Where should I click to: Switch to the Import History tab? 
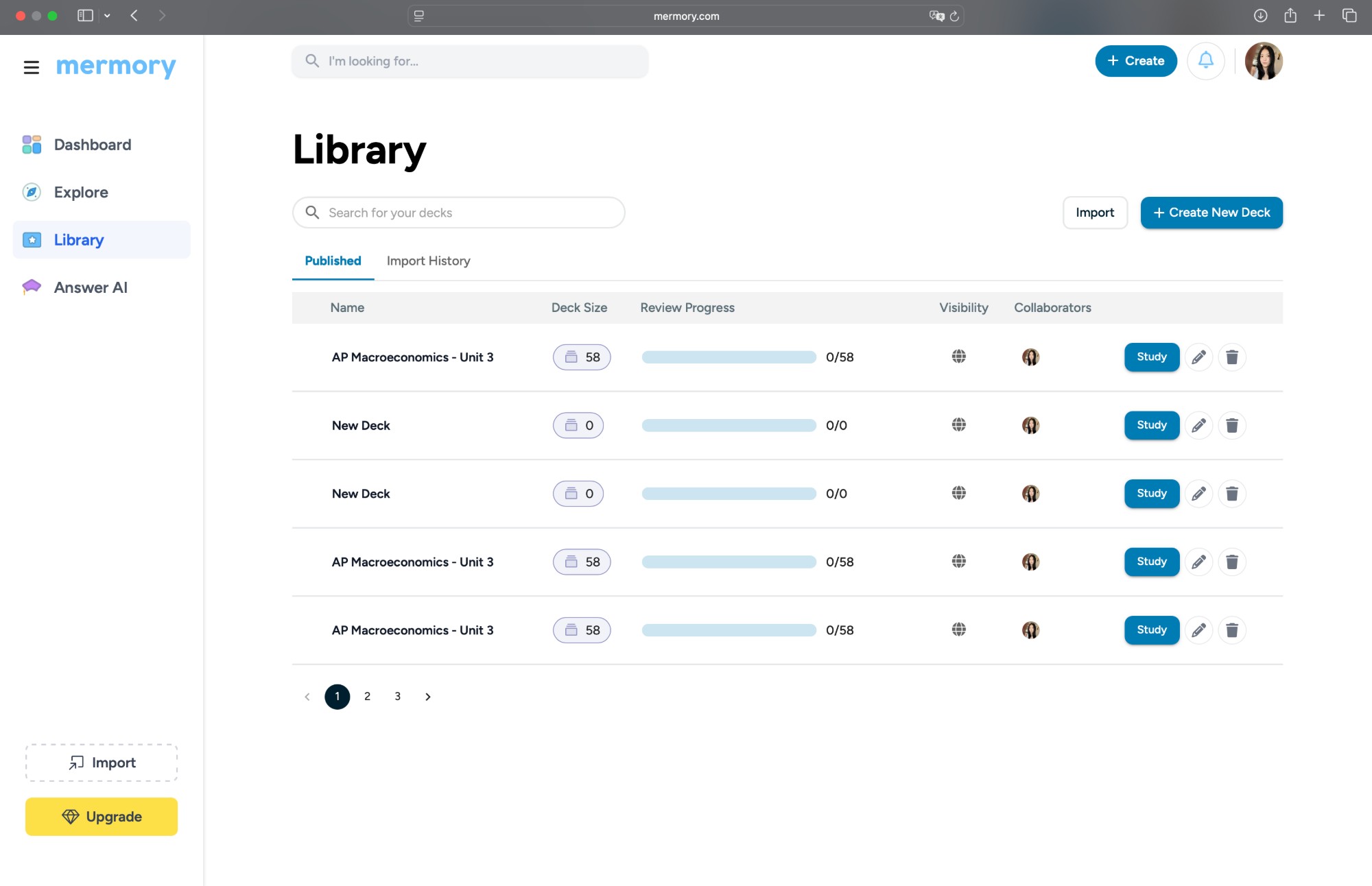[x=428, y=261]
